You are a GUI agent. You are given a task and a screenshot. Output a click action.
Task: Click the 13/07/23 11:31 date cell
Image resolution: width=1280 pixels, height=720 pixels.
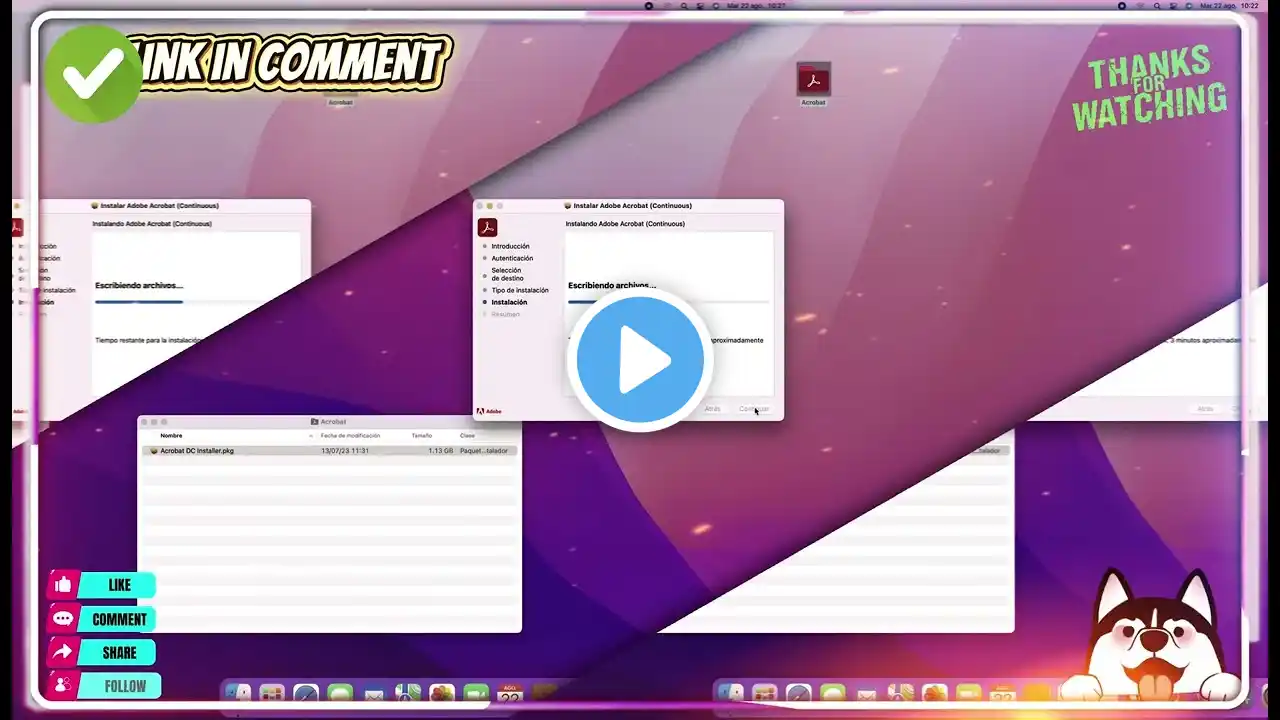pyautogui.click(x=345, y=451)
